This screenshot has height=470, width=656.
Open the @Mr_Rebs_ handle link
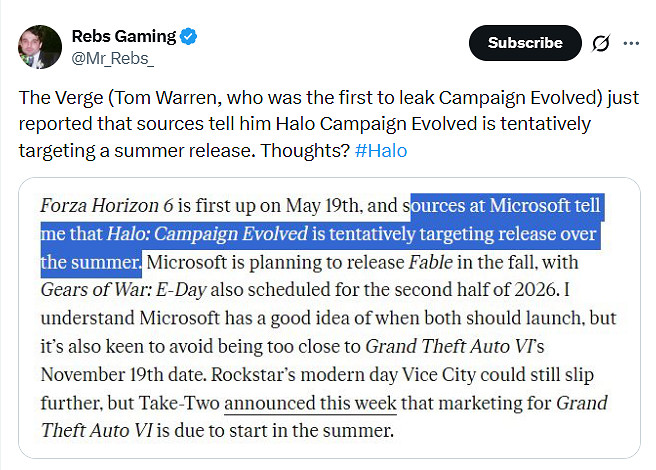111,58
